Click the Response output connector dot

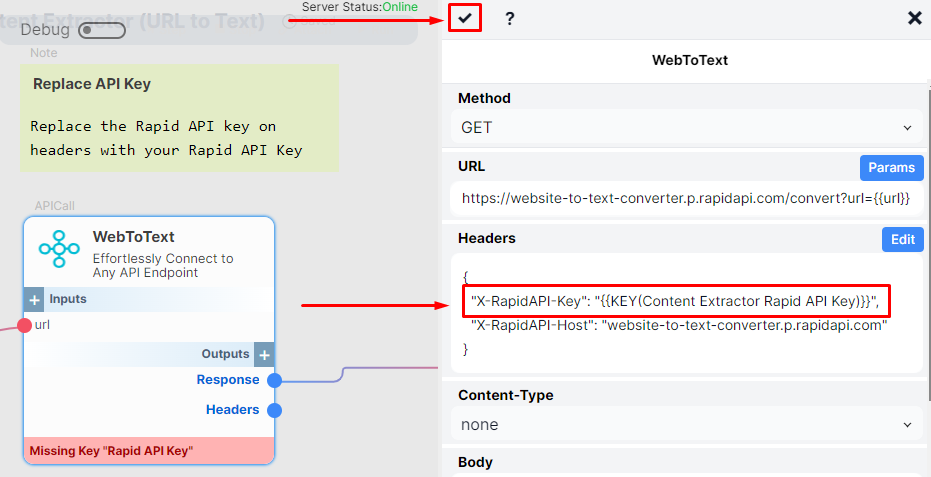[274, 380]
